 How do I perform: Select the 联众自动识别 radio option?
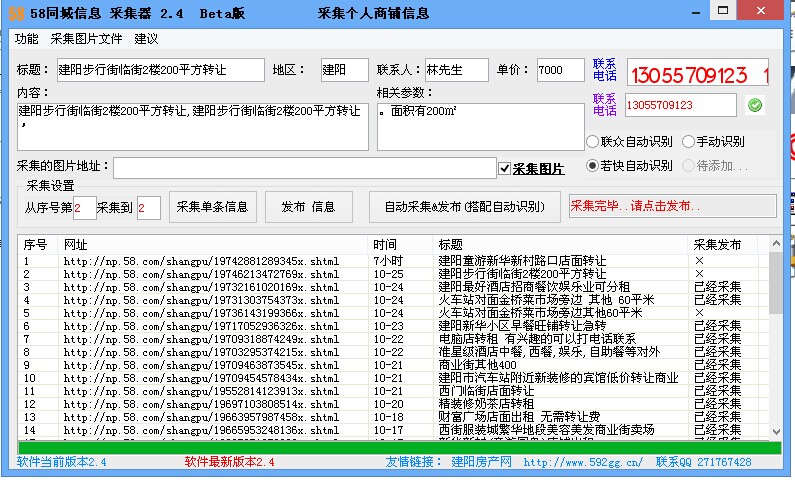(593, 142)
